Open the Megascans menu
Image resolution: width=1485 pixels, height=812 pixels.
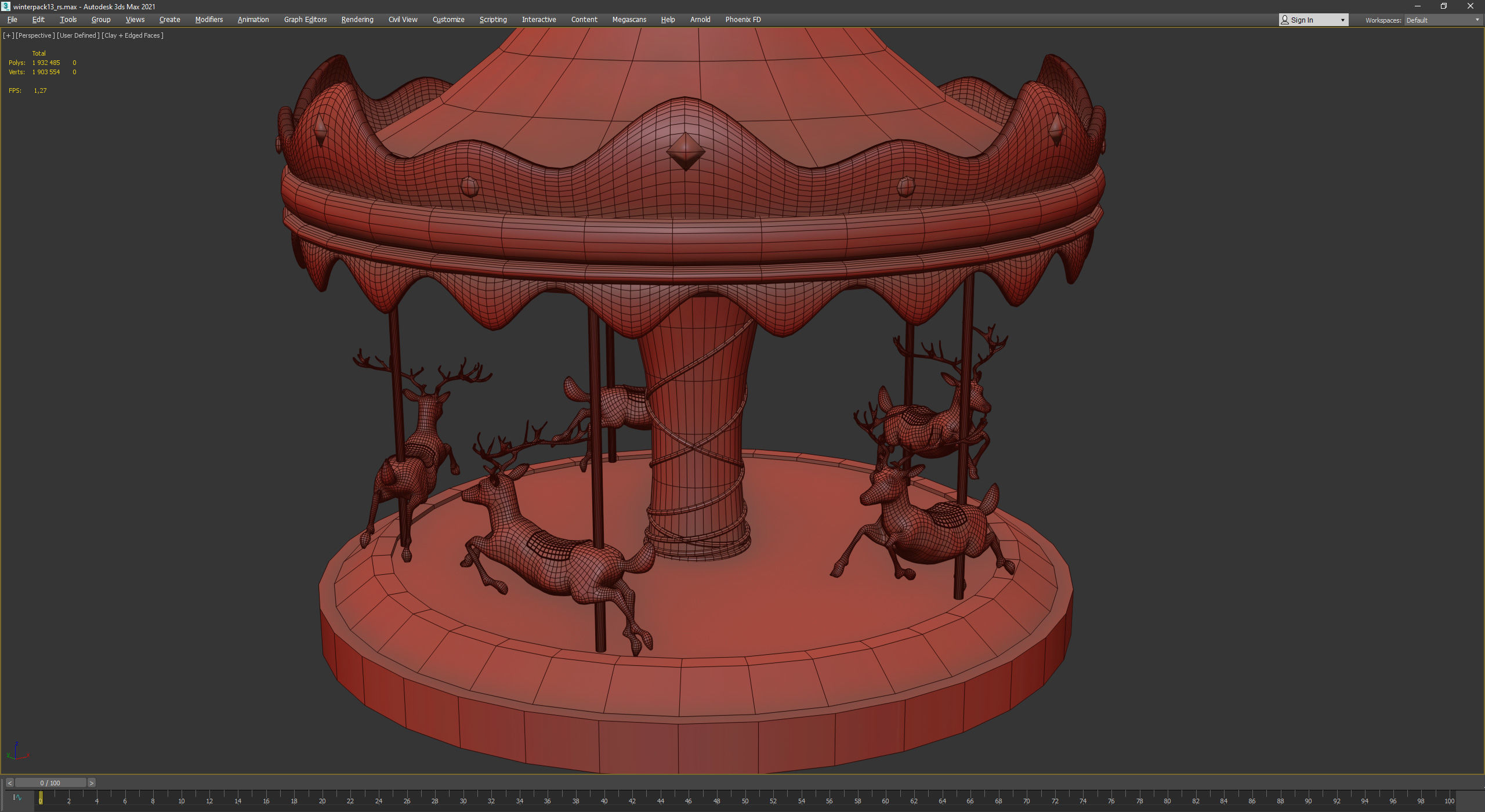click(629, 20)
